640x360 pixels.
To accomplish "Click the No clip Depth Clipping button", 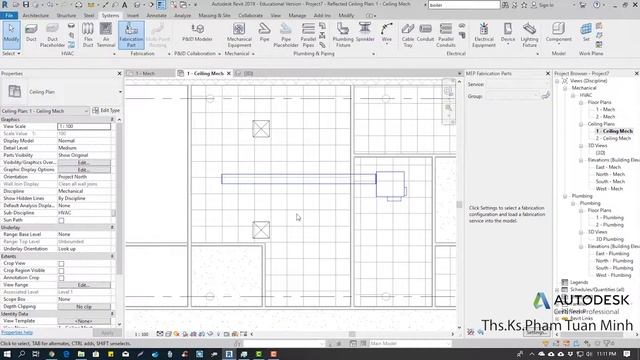I will click(x=84, y=307).
